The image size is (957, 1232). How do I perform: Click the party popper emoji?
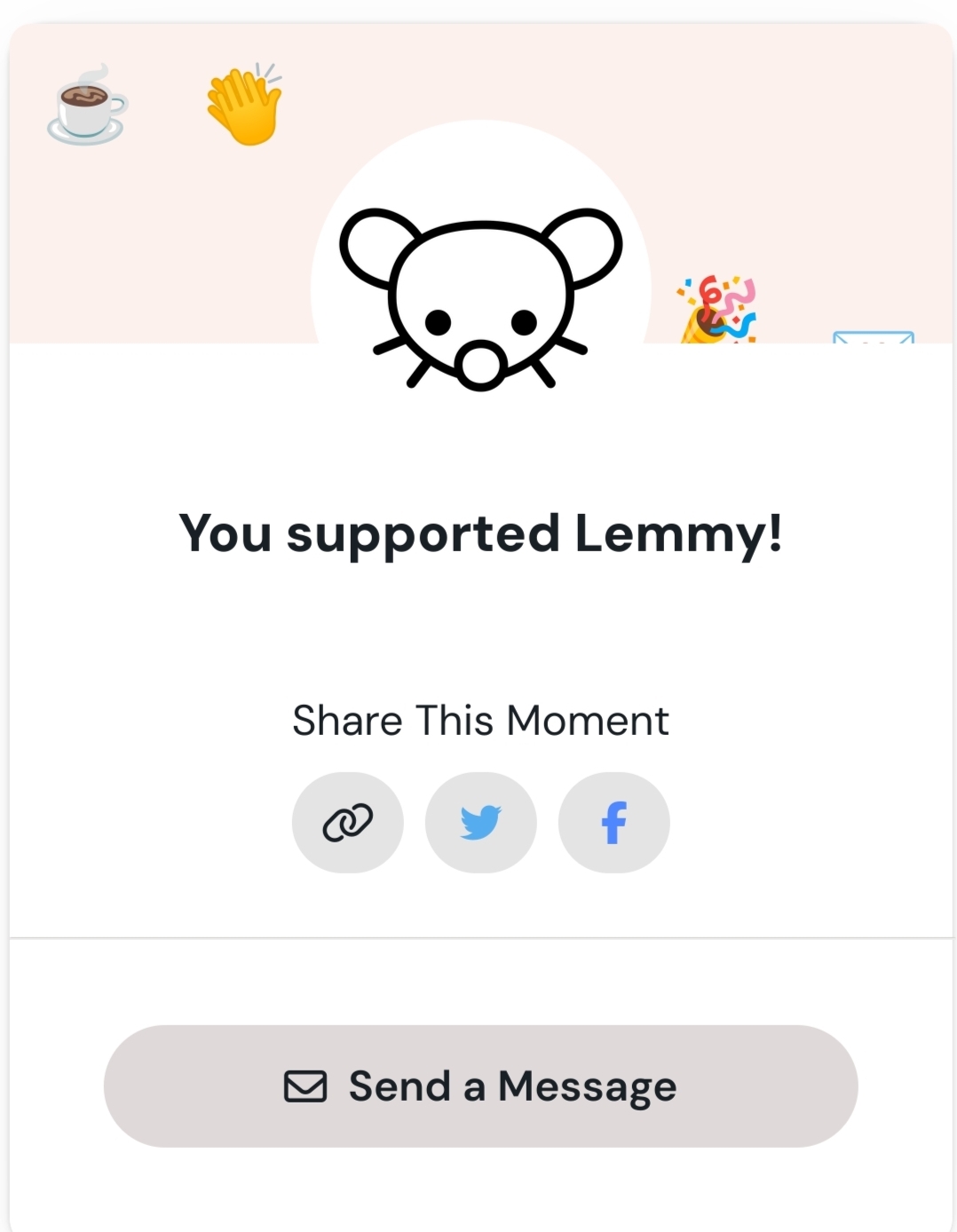[717, 309]
